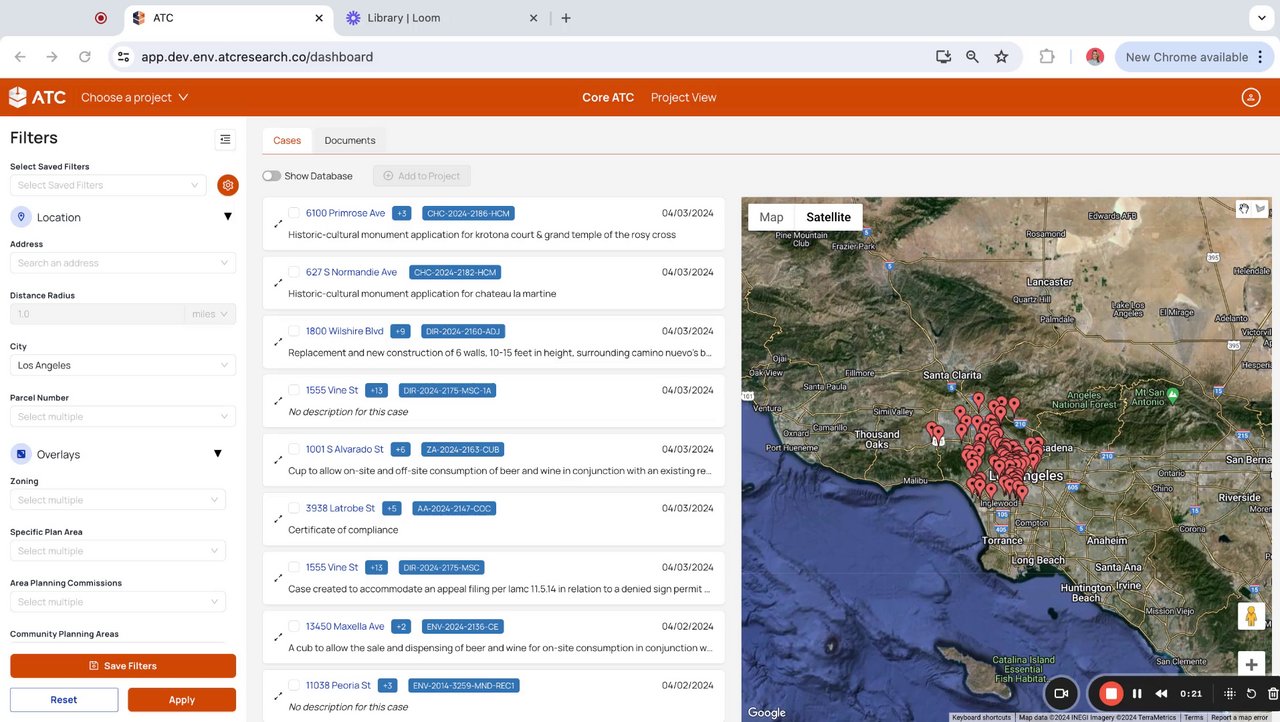Open Project View in the header
The width and height of the screenshot is (1280, 722).
[x=683, y=97]
